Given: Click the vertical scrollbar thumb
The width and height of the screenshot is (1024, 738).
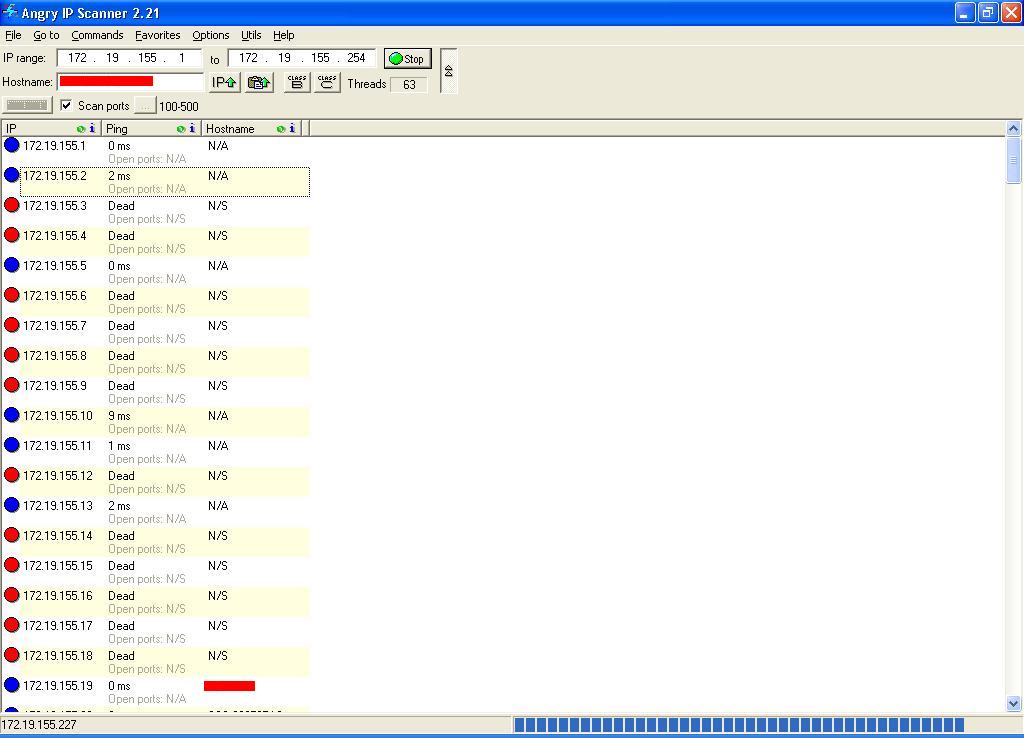Looking at the screenshot, I should coord(1014,160).
